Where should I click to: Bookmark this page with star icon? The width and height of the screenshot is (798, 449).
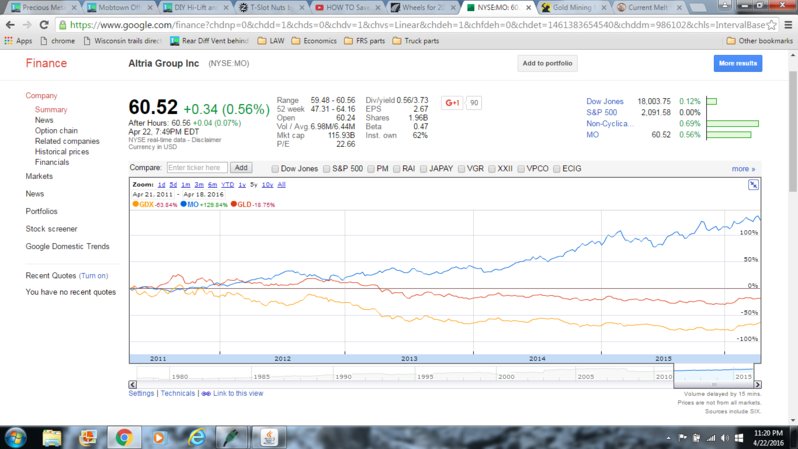772,24
